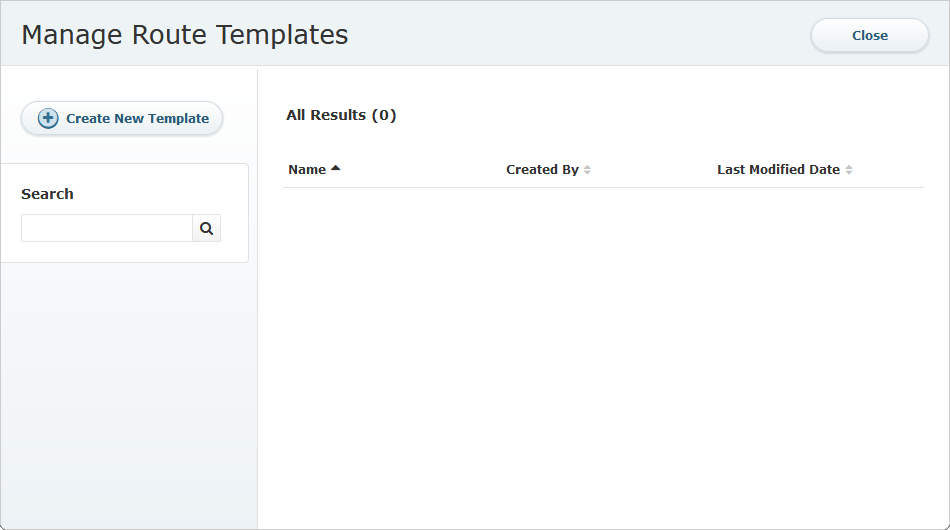Click the Last Modified Date sort arrows

(849, 170)
